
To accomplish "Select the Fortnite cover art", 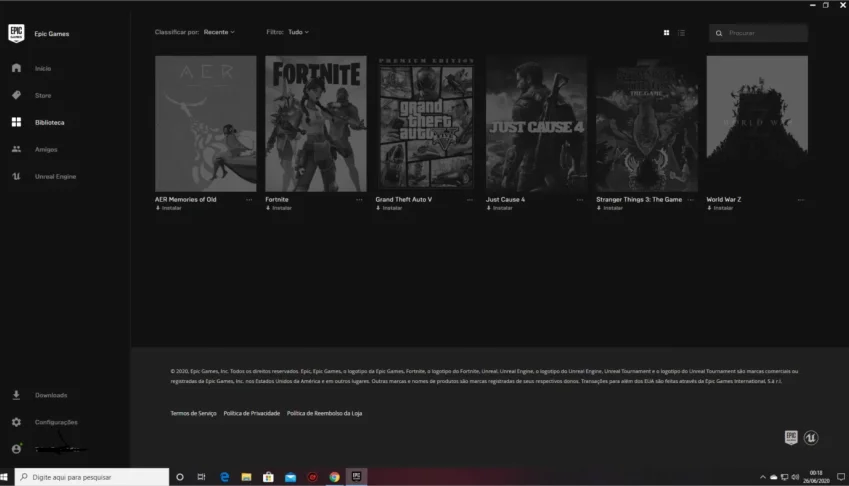I will [316, 123].
